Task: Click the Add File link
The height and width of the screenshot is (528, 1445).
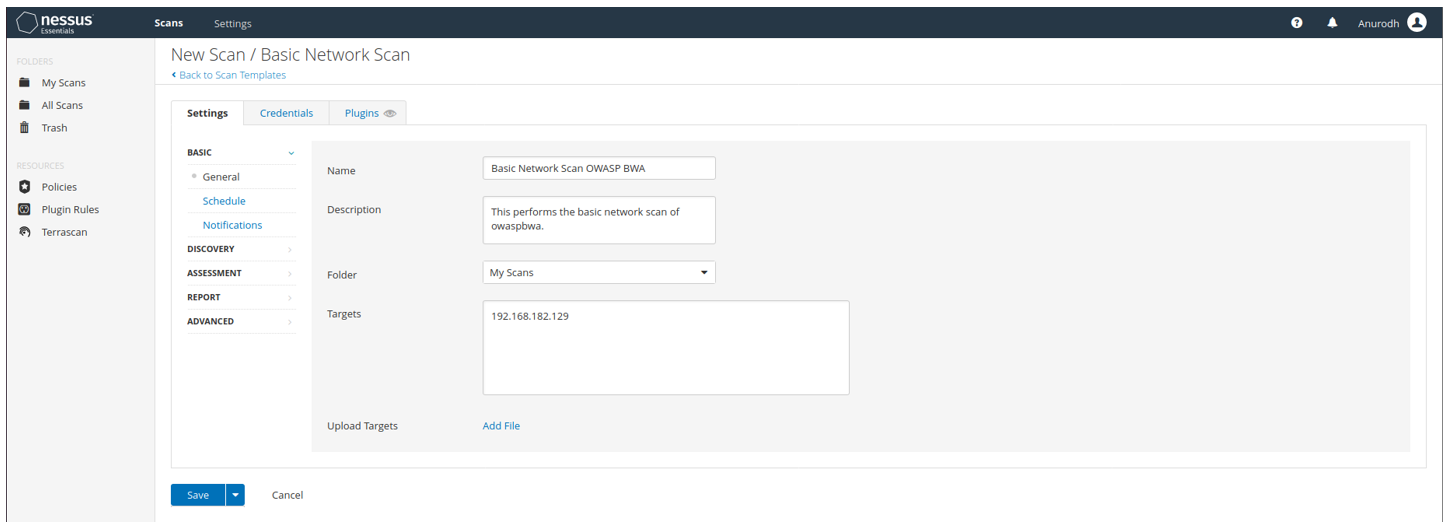Action: (x=501, y=426)
